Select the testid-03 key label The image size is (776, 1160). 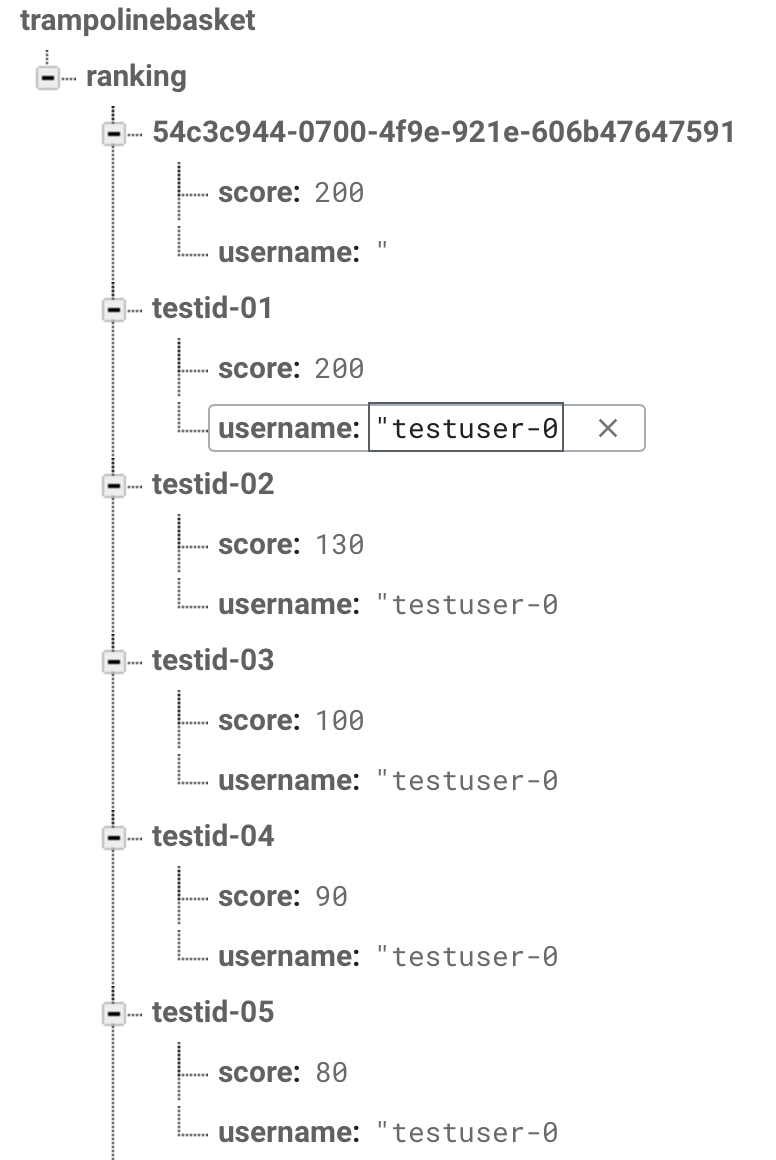point(213,660)
